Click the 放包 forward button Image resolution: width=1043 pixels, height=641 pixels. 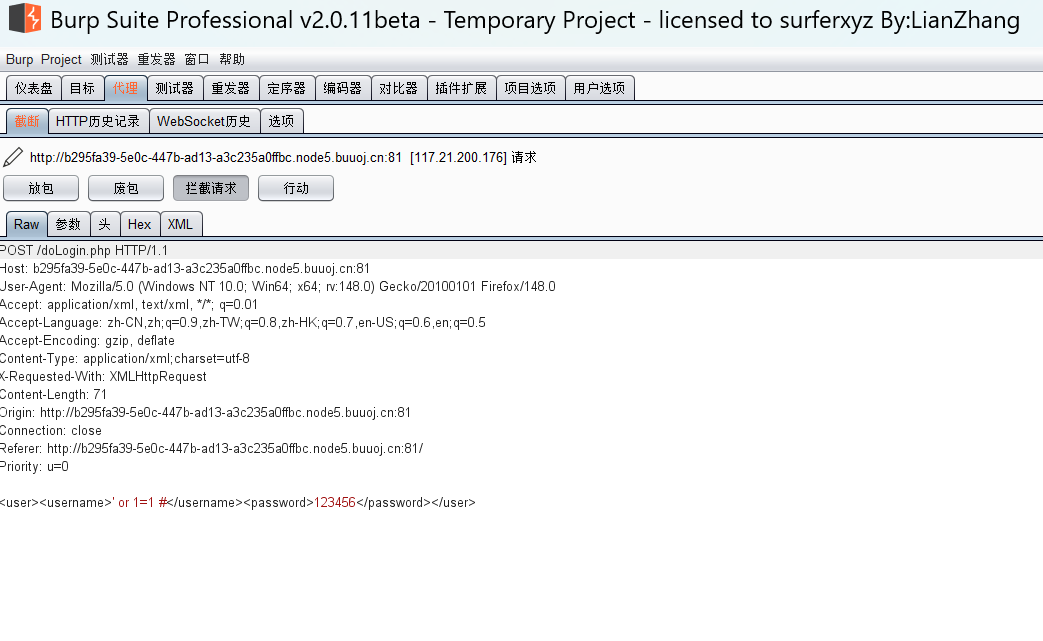coord(41,188)
